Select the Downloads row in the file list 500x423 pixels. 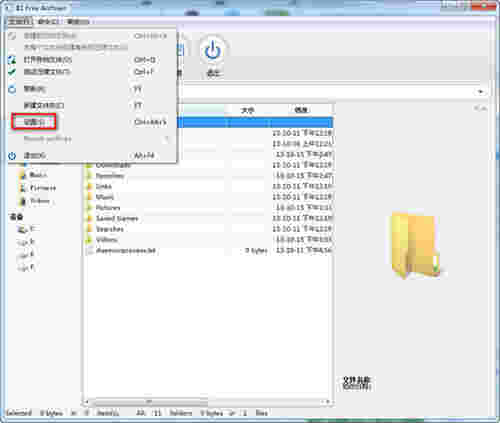(x=208, y=165)
